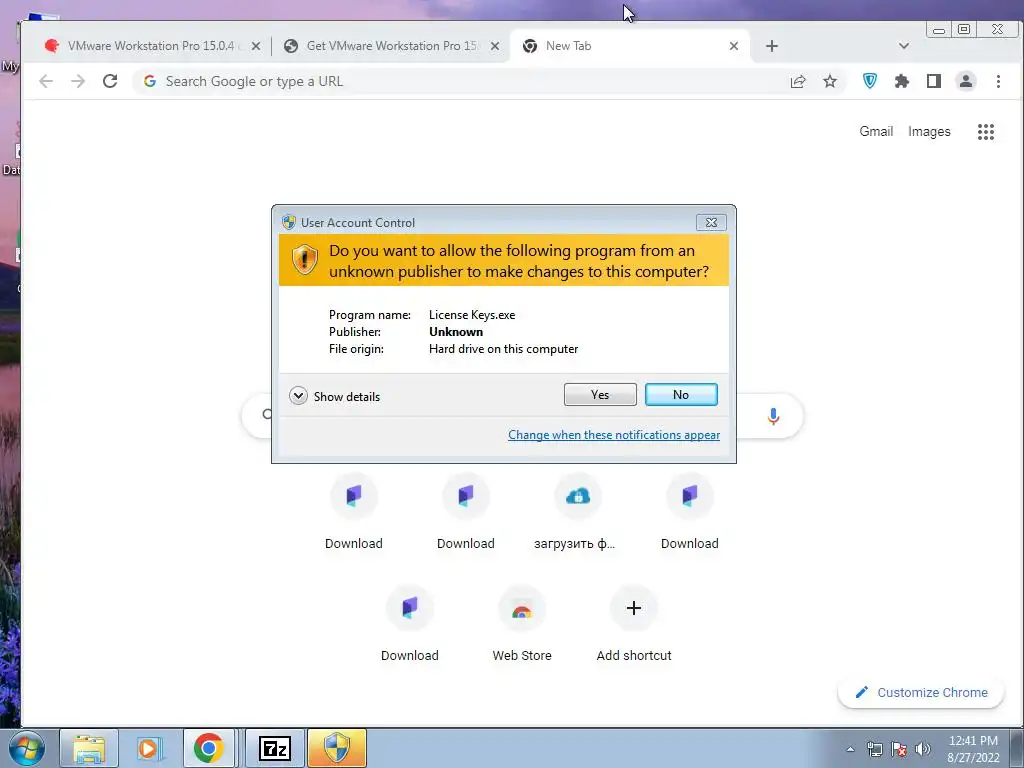Image resolution: width=1024 pixels, height=768 pixels.
Task: Switch to Get VMware Workstation Pro tab
Action: pos(391,46)
